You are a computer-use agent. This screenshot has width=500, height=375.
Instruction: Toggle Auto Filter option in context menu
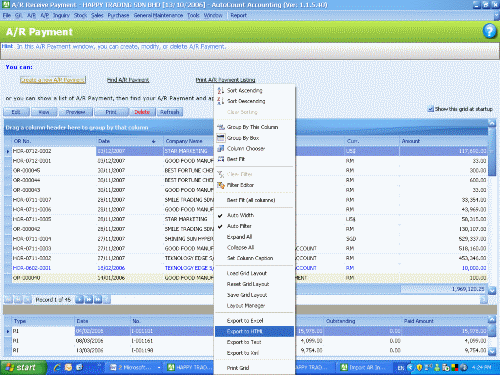point(254,226)
